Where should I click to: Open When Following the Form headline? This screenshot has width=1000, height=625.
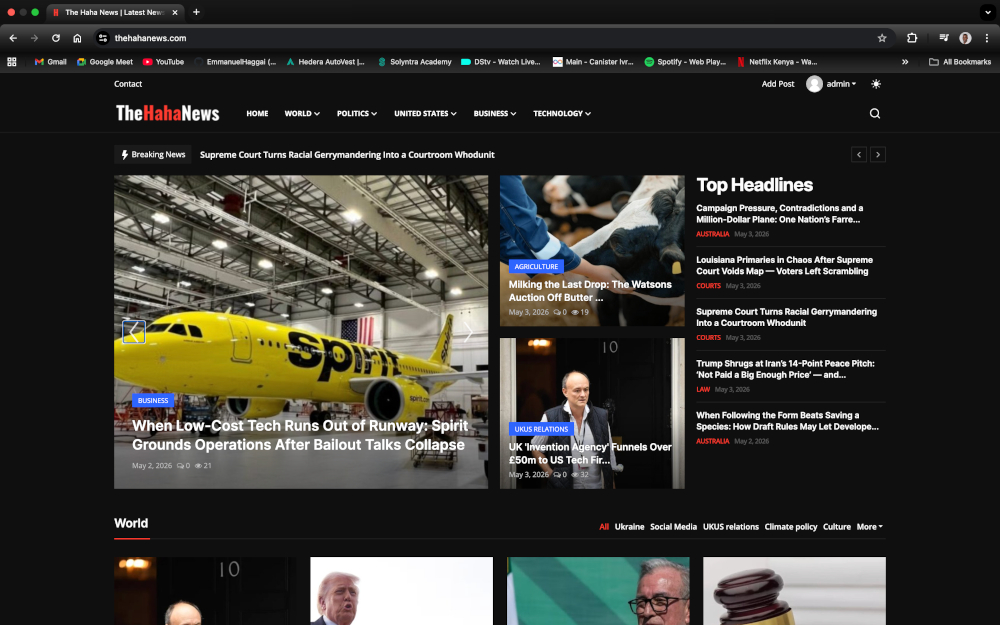pyautogui.click(x=787, y=421)
